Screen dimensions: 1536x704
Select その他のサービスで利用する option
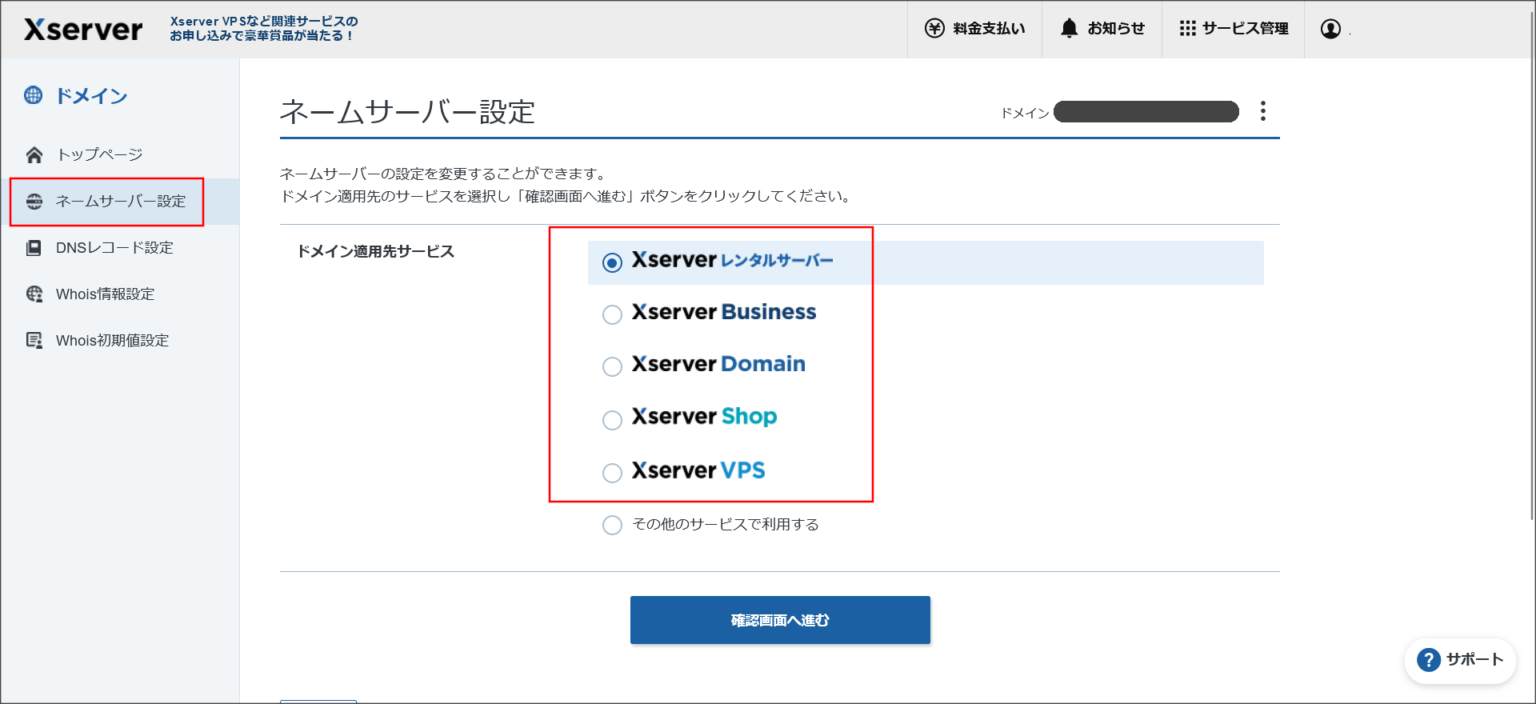(612, 524)
